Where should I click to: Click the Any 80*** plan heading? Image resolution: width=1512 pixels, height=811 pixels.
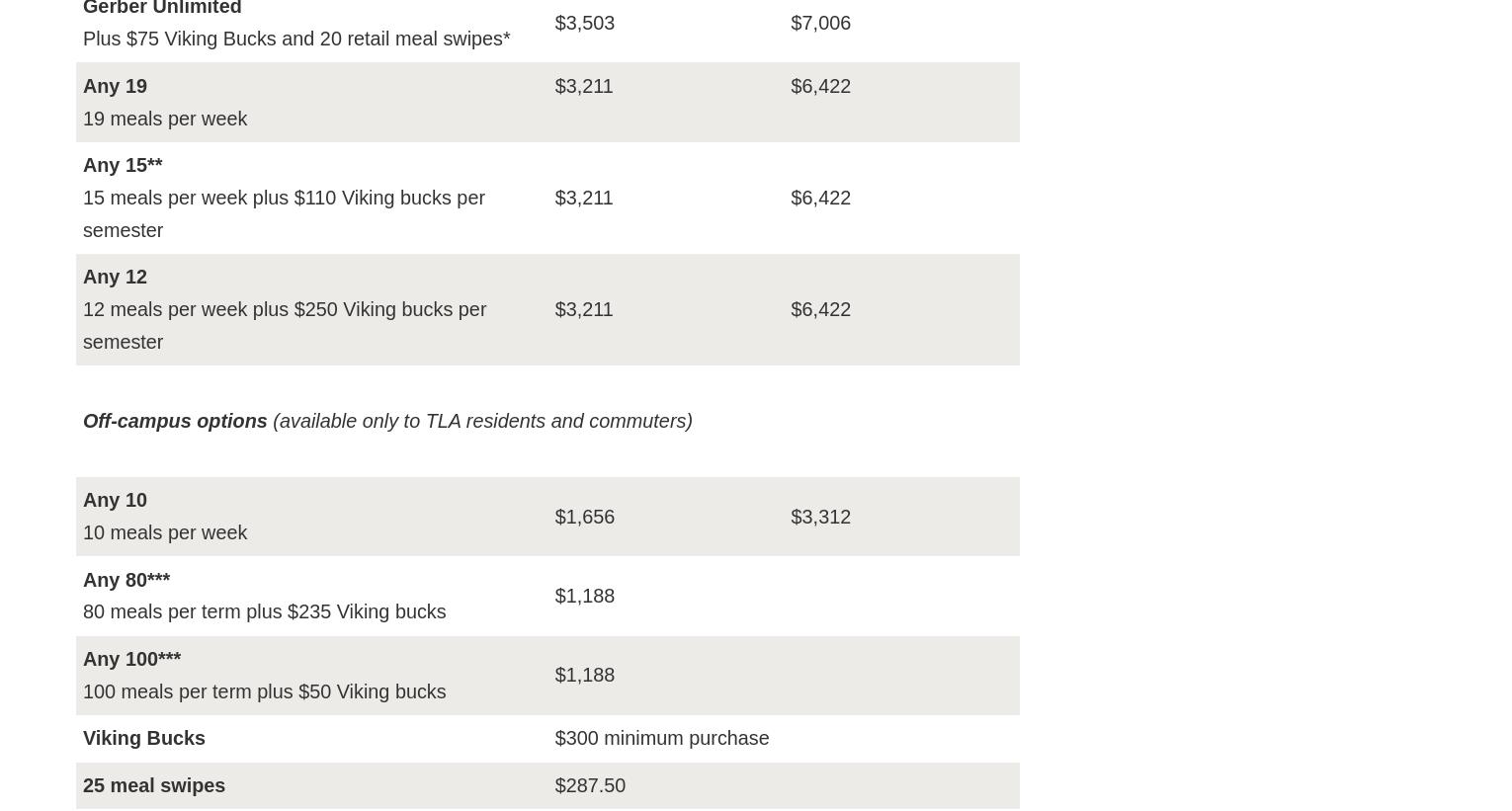126,580
